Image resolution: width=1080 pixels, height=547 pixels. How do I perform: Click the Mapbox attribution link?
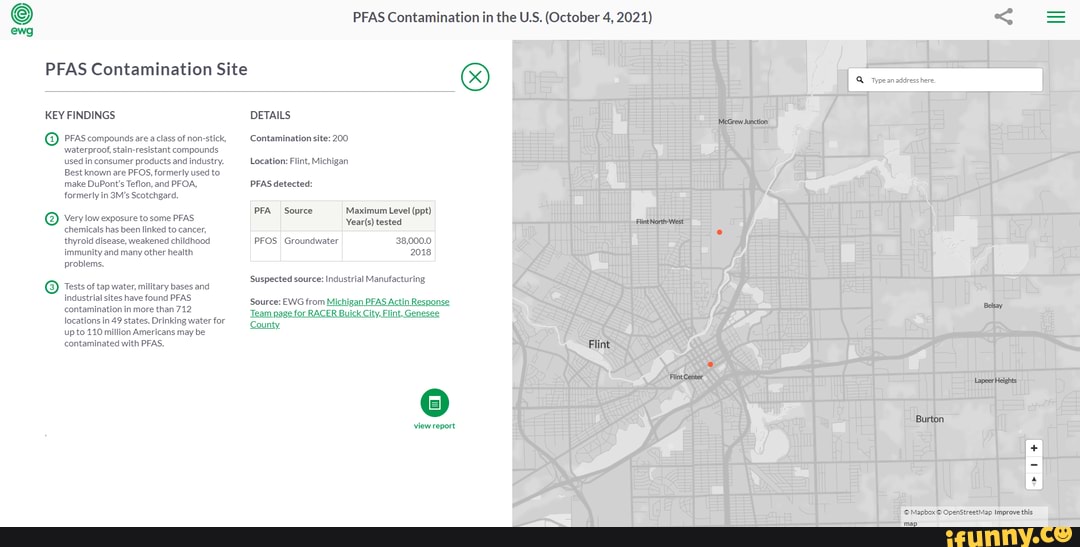click(x=919, y=513)
